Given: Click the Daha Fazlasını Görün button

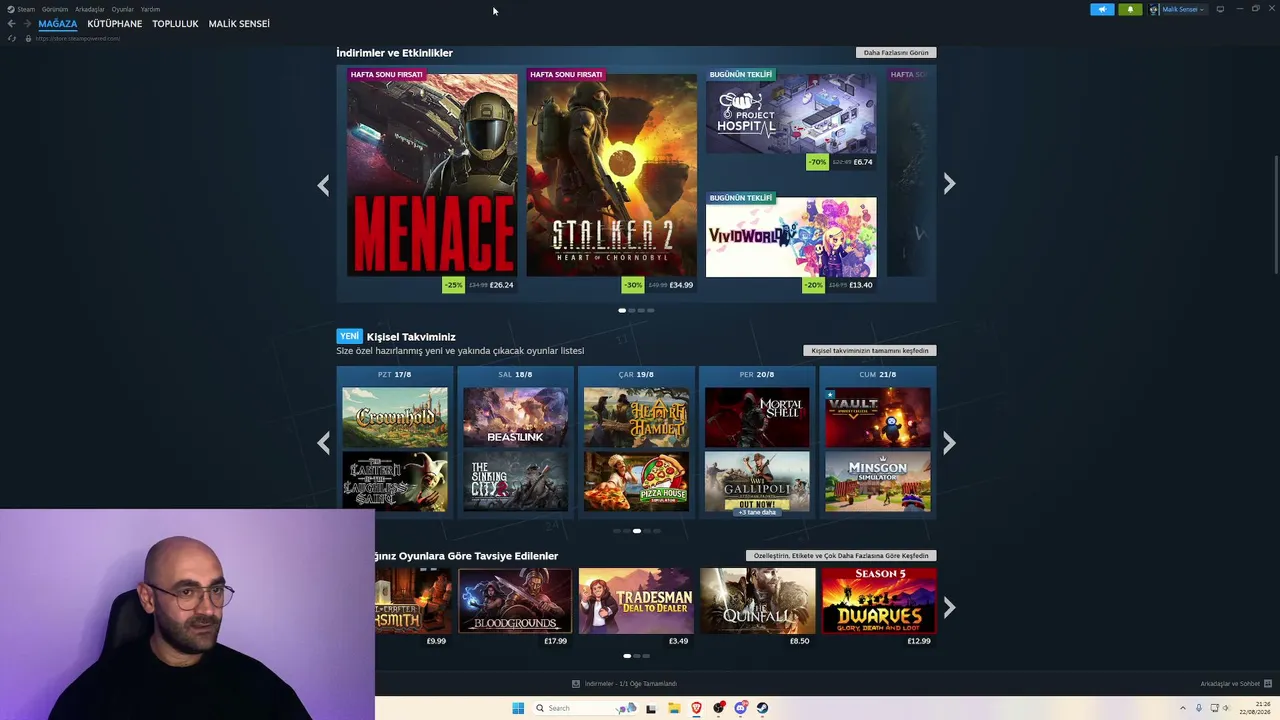Looking at the screenshot, I should 896,52.
